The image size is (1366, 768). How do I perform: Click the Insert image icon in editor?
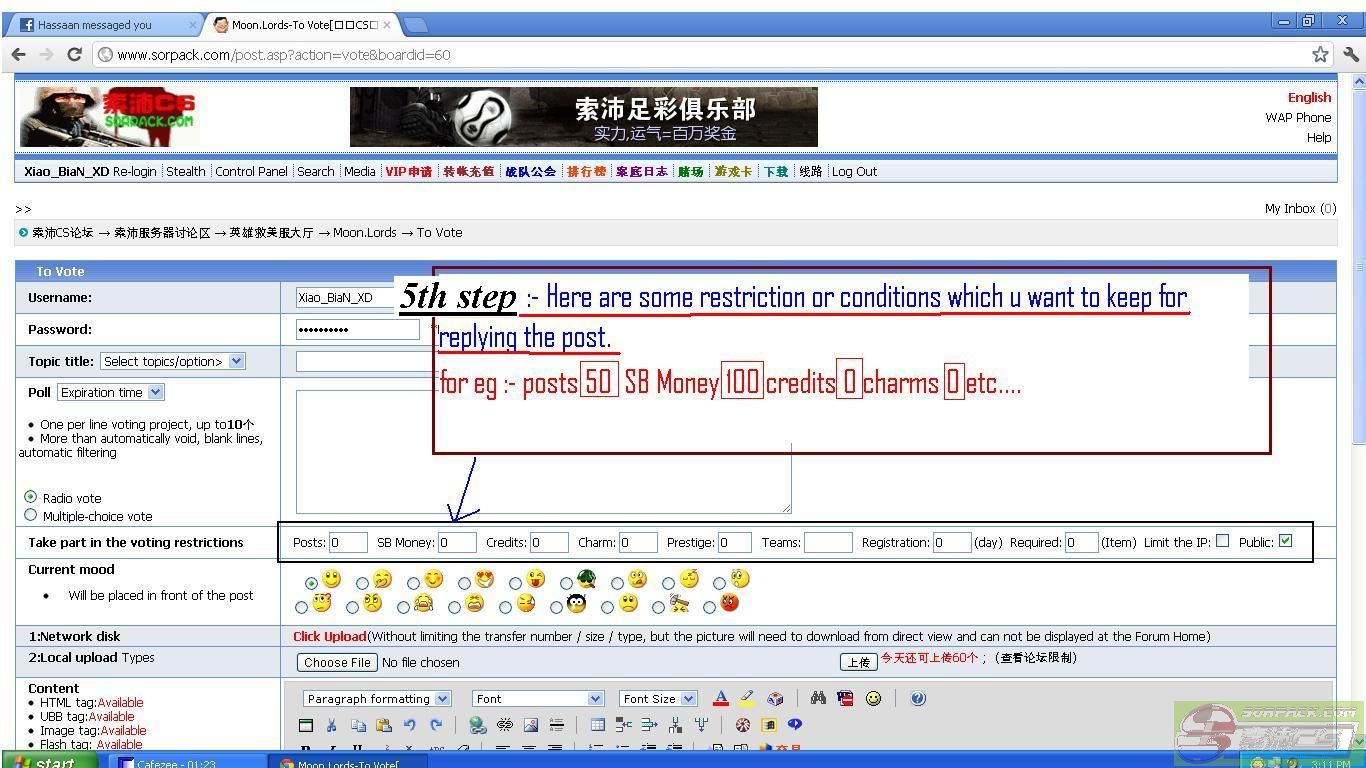tap(531, 725)
